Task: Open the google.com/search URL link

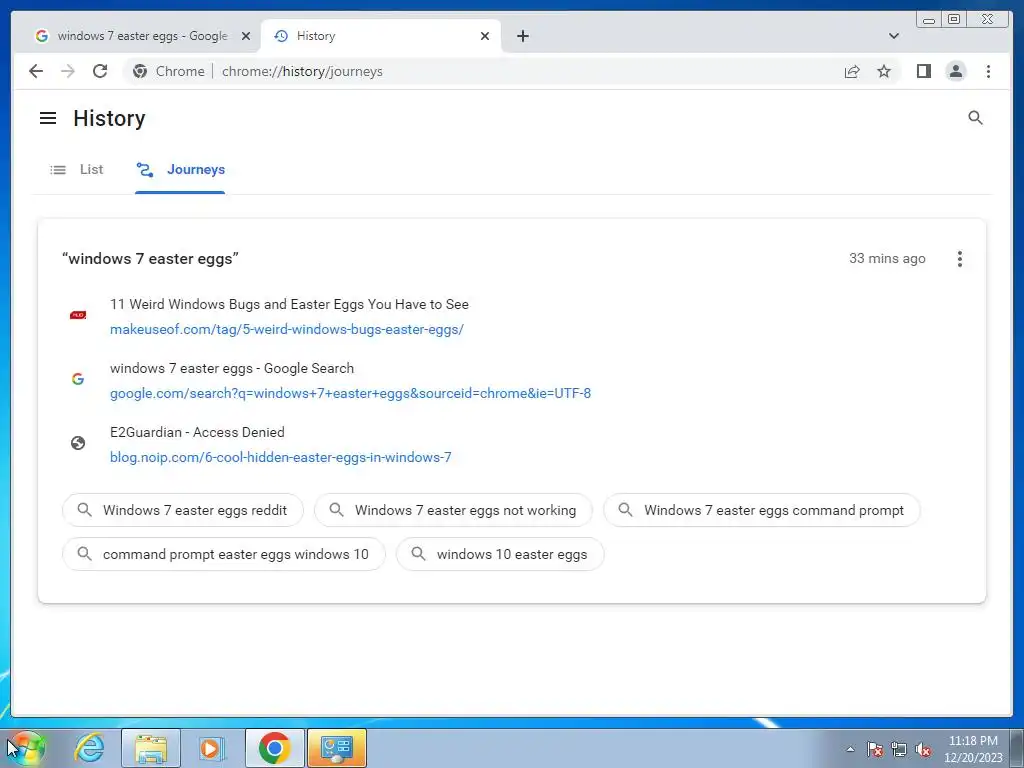Action: [x=350, y=393]
